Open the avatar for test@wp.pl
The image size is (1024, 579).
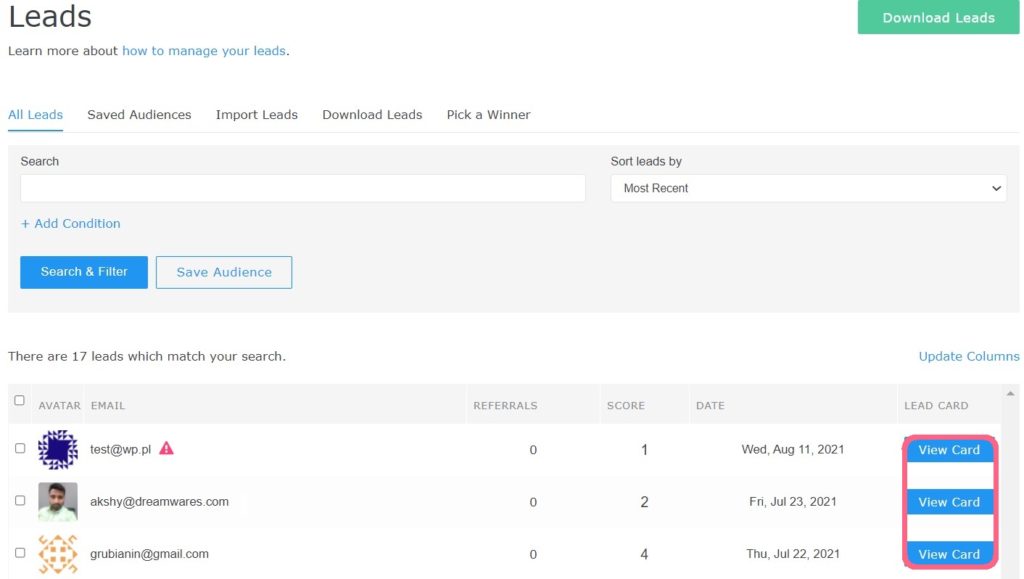[x=57, y=449]
